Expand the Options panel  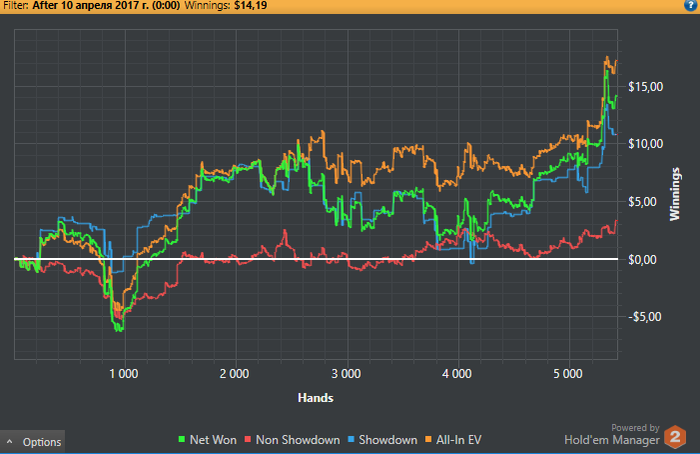[x=32, y=442]
